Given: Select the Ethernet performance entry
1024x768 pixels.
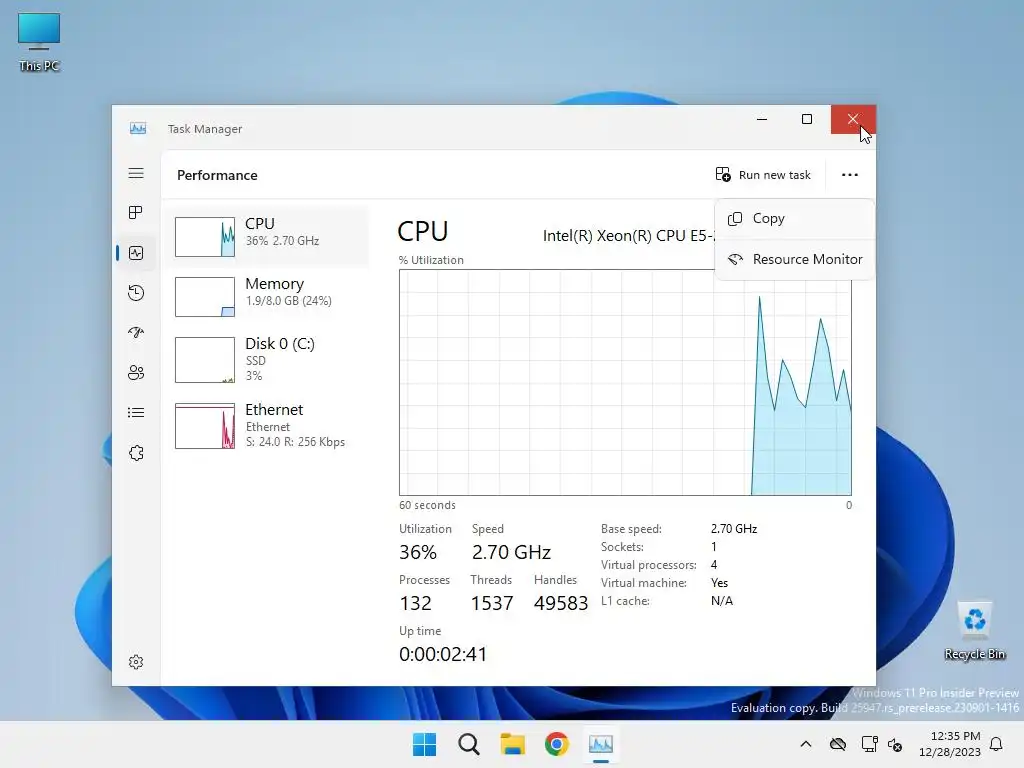Looking at the screenshot, I should [266, 426].
